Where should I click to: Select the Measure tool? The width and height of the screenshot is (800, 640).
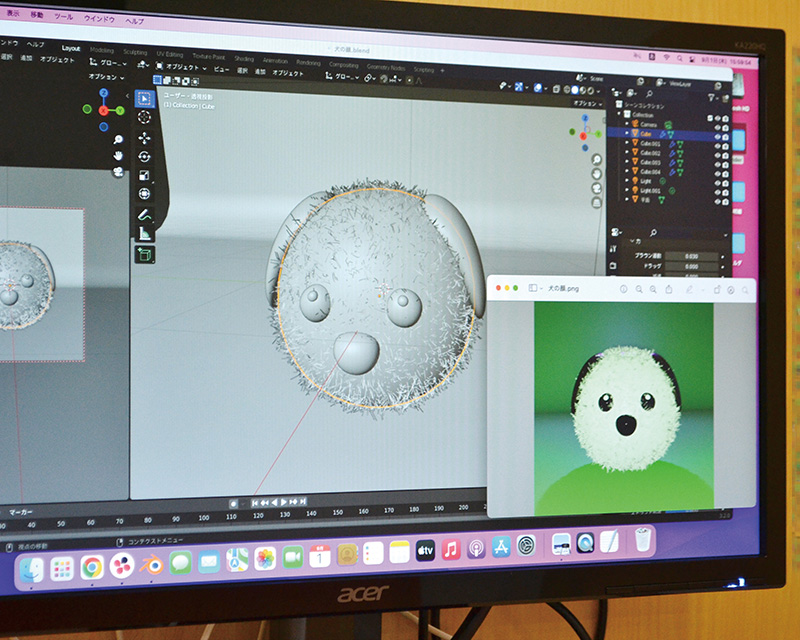tap(144, 234)
